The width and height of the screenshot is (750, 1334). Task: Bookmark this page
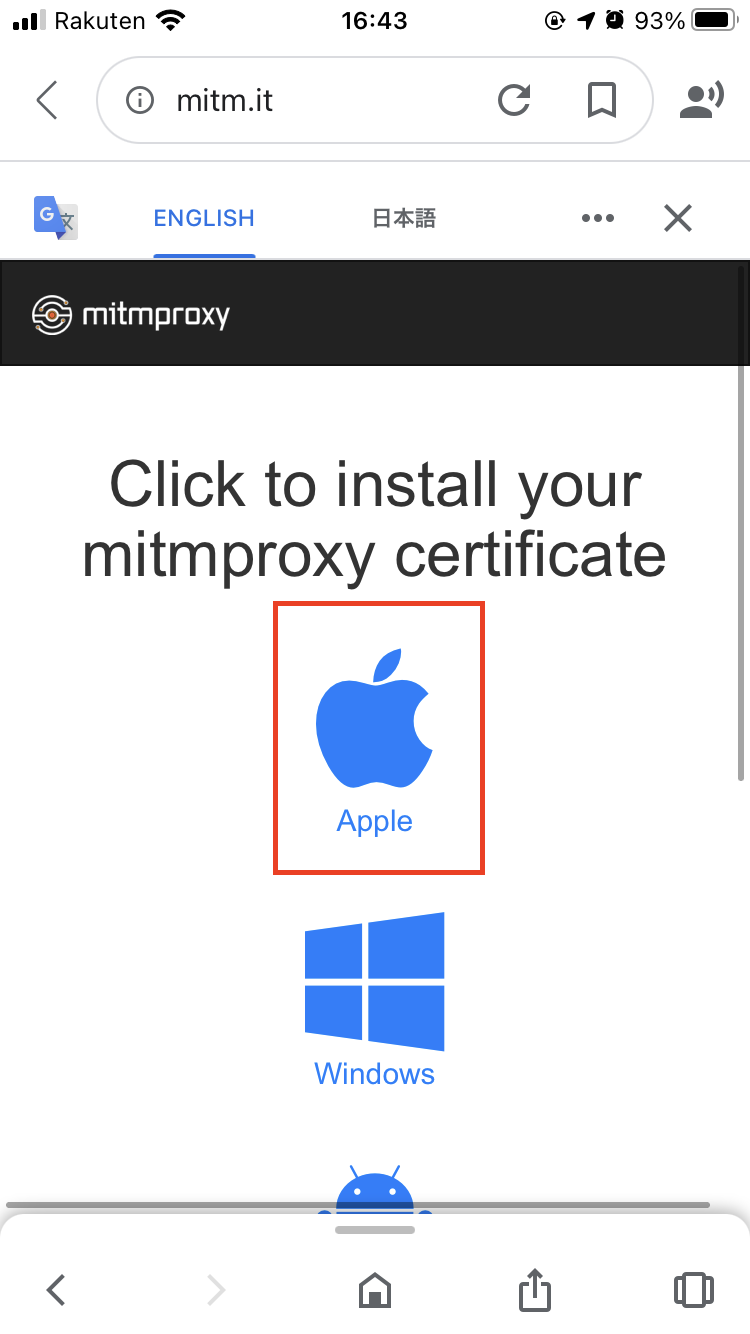click(601, 100)
